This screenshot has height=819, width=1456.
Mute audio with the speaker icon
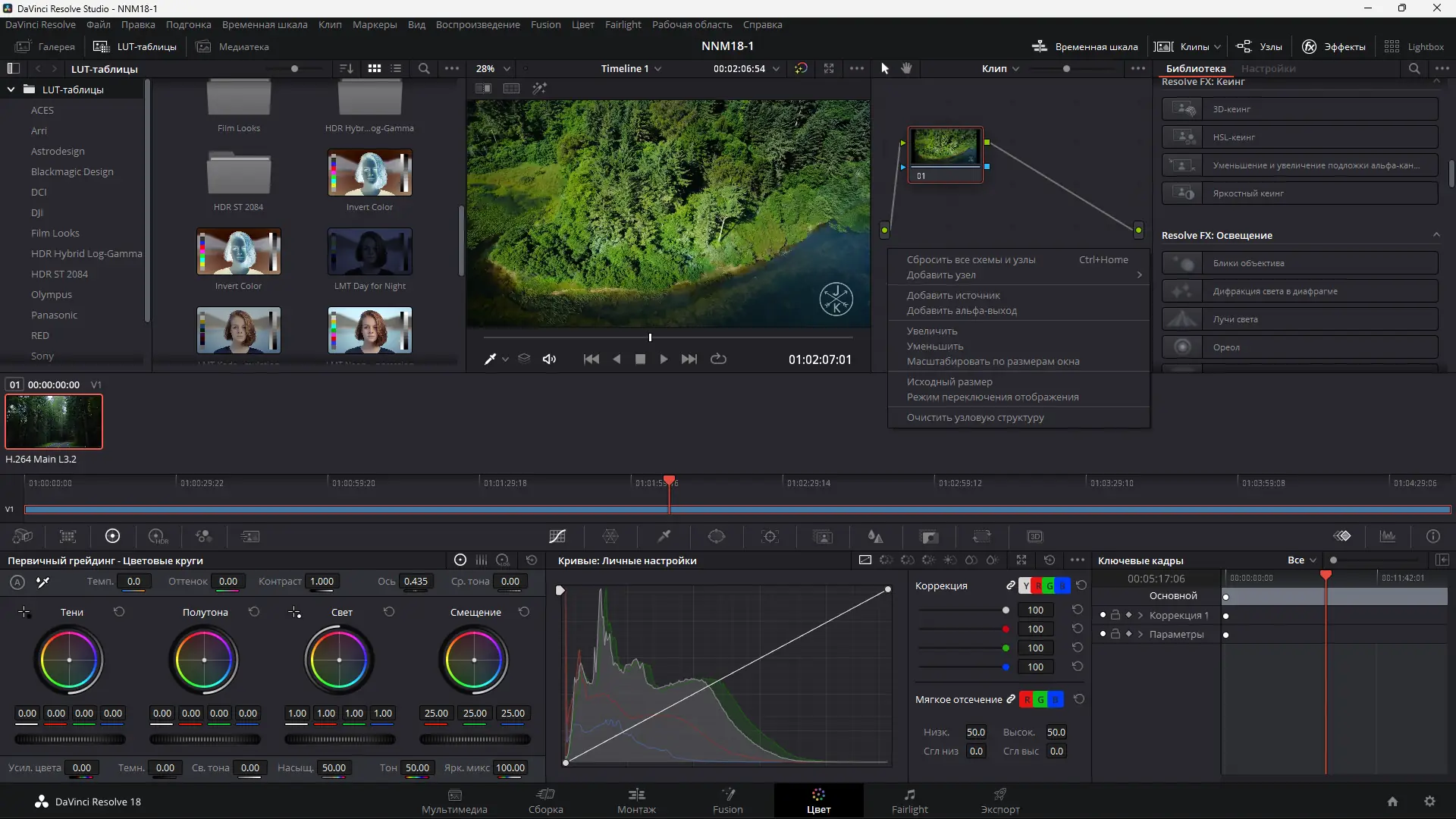pyautogui.click(x=549, y=359)
